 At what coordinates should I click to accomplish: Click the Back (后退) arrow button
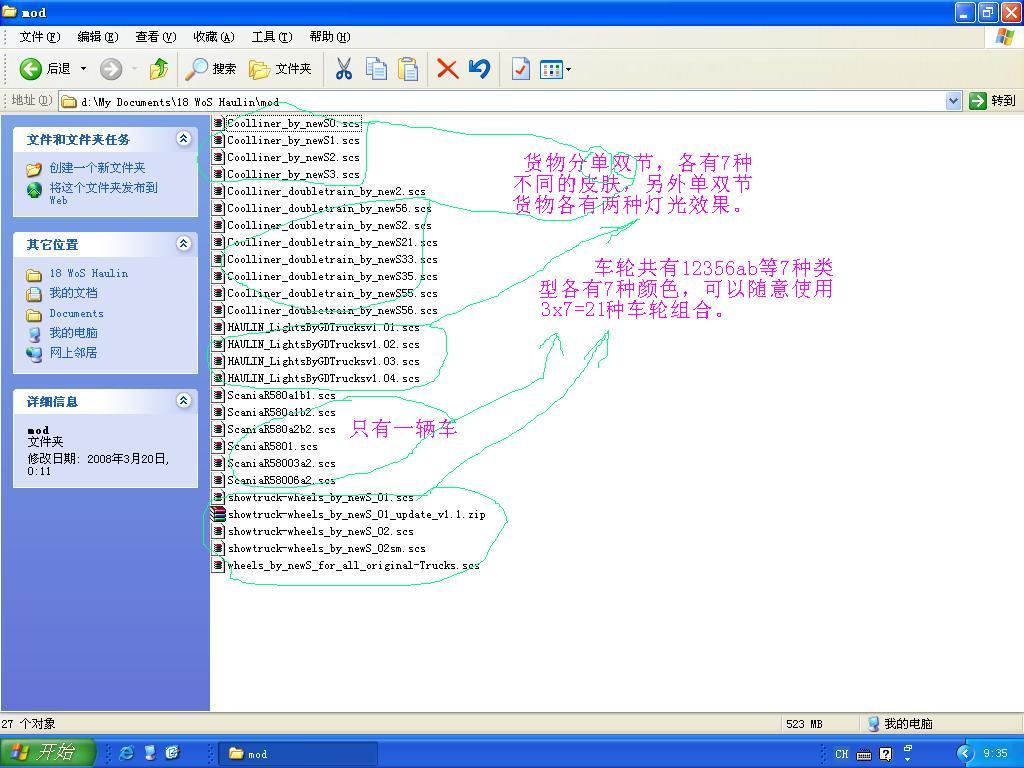coord(32,69)
